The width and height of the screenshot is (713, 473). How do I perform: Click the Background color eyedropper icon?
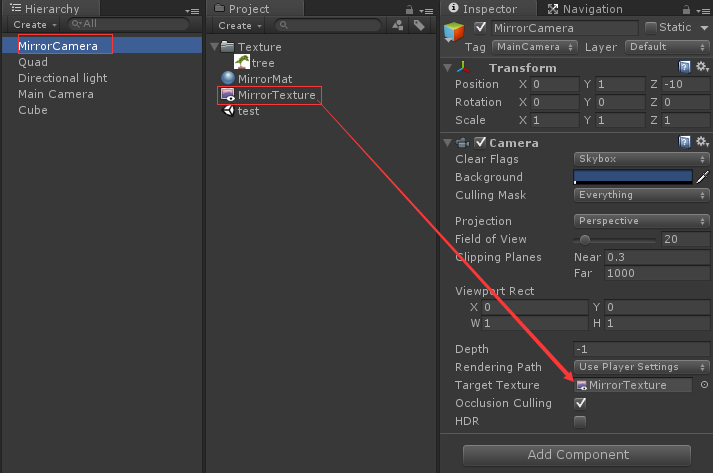(702, 177)
